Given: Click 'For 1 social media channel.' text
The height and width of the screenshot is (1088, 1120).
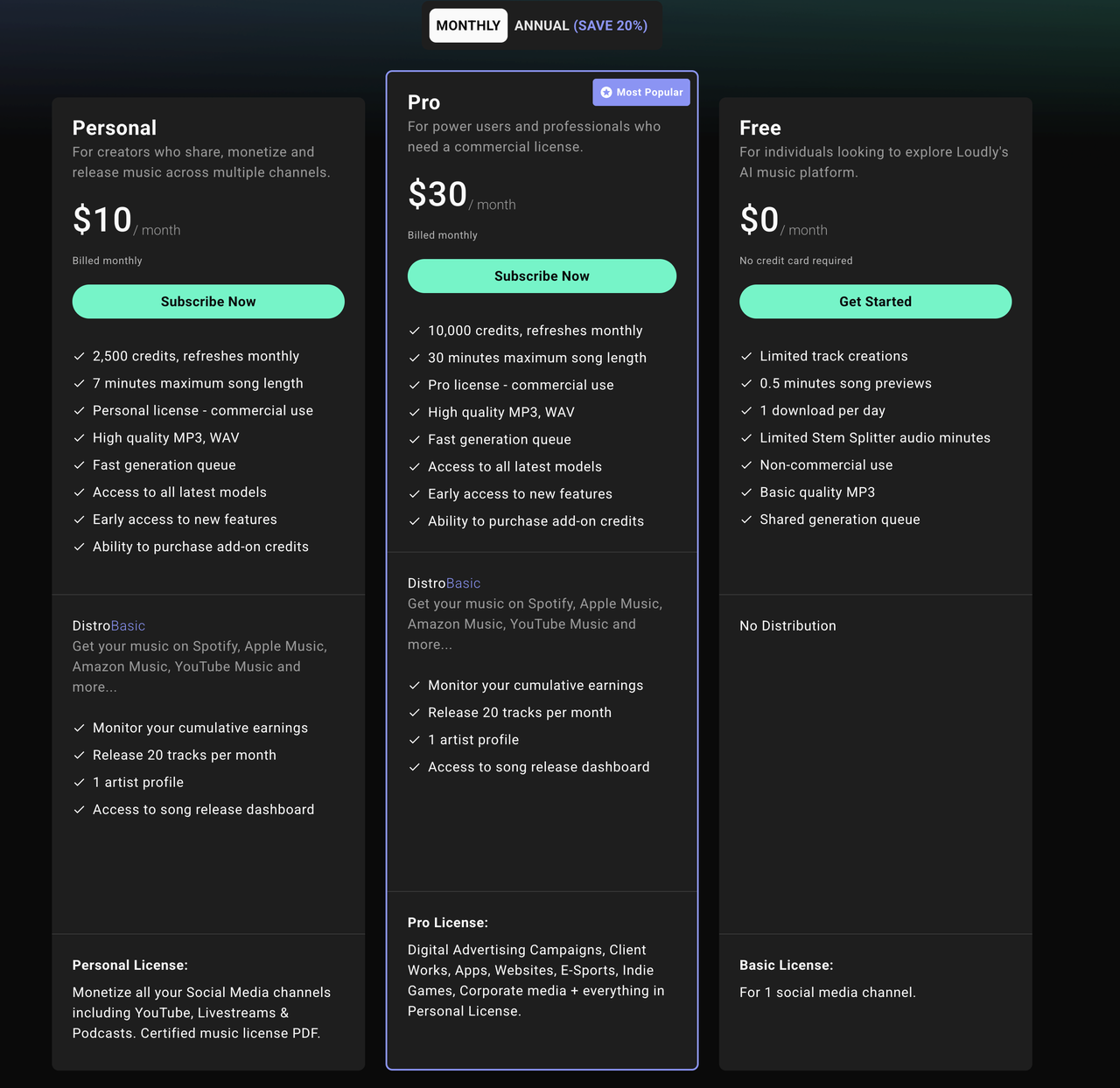Looking at the screenshot, I should coord(828,993).
